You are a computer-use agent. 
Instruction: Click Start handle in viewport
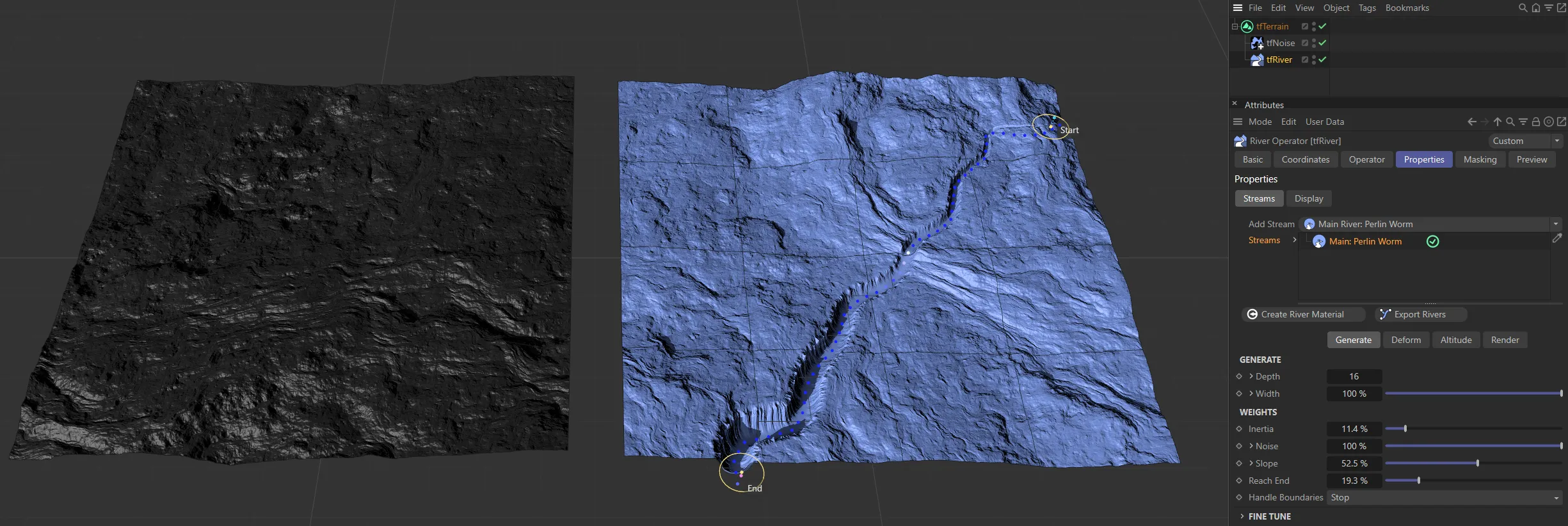click(1051, 127)
